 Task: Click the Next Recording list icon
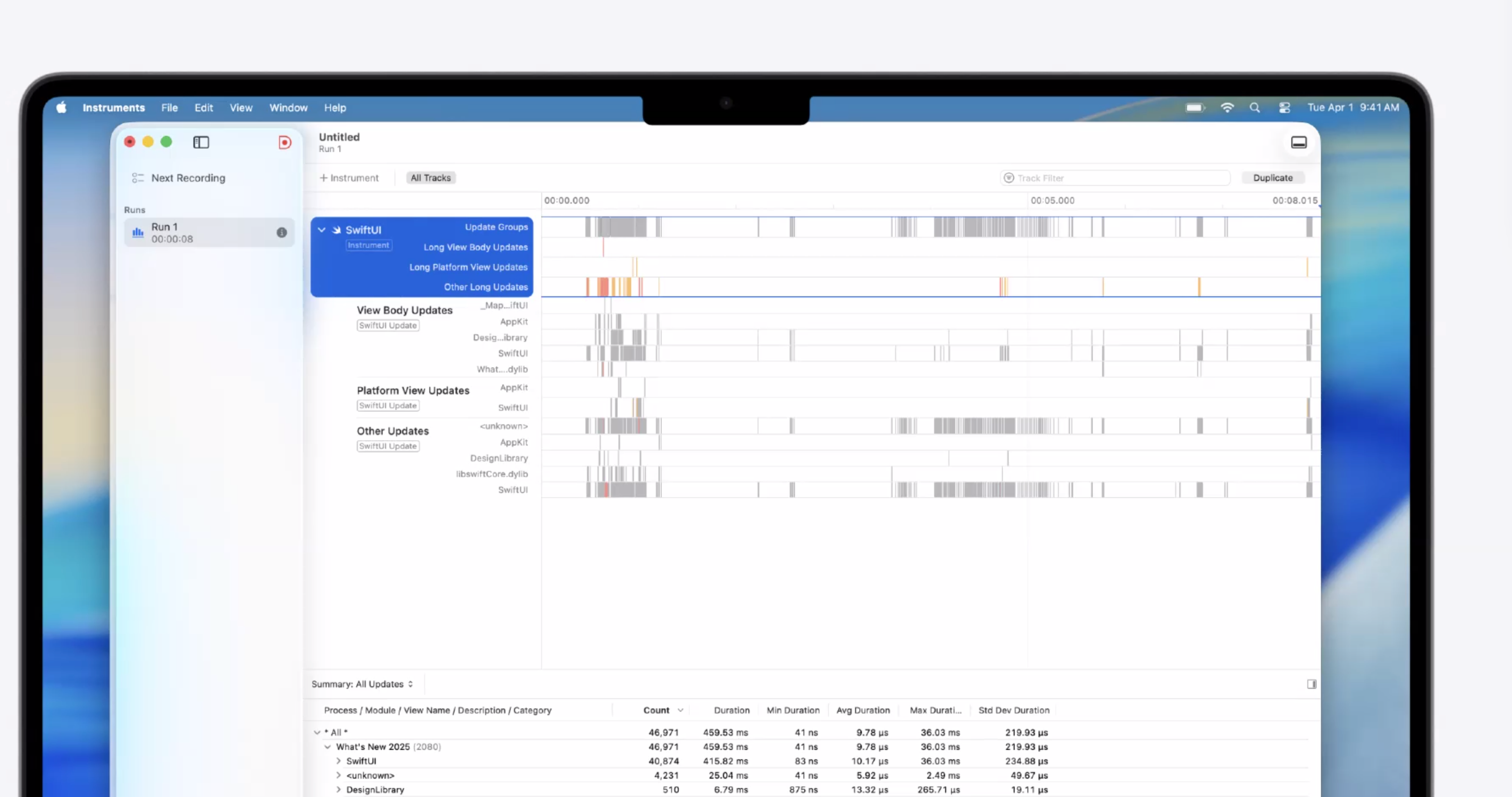click(138, 177)
